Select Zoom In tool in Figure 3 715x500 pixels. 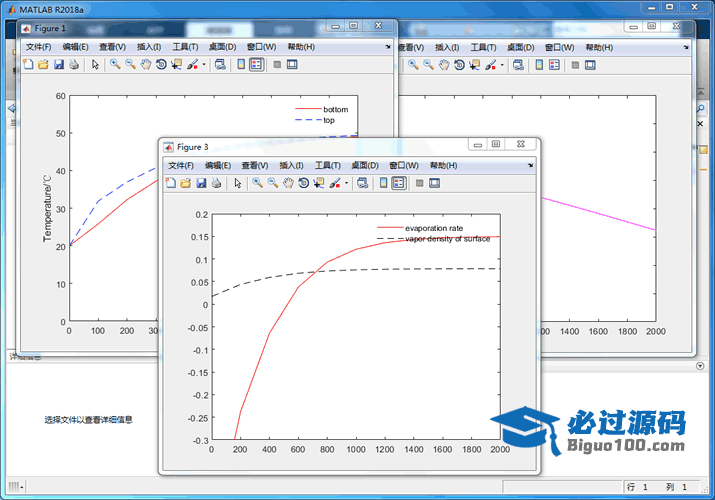coord(258,183)
